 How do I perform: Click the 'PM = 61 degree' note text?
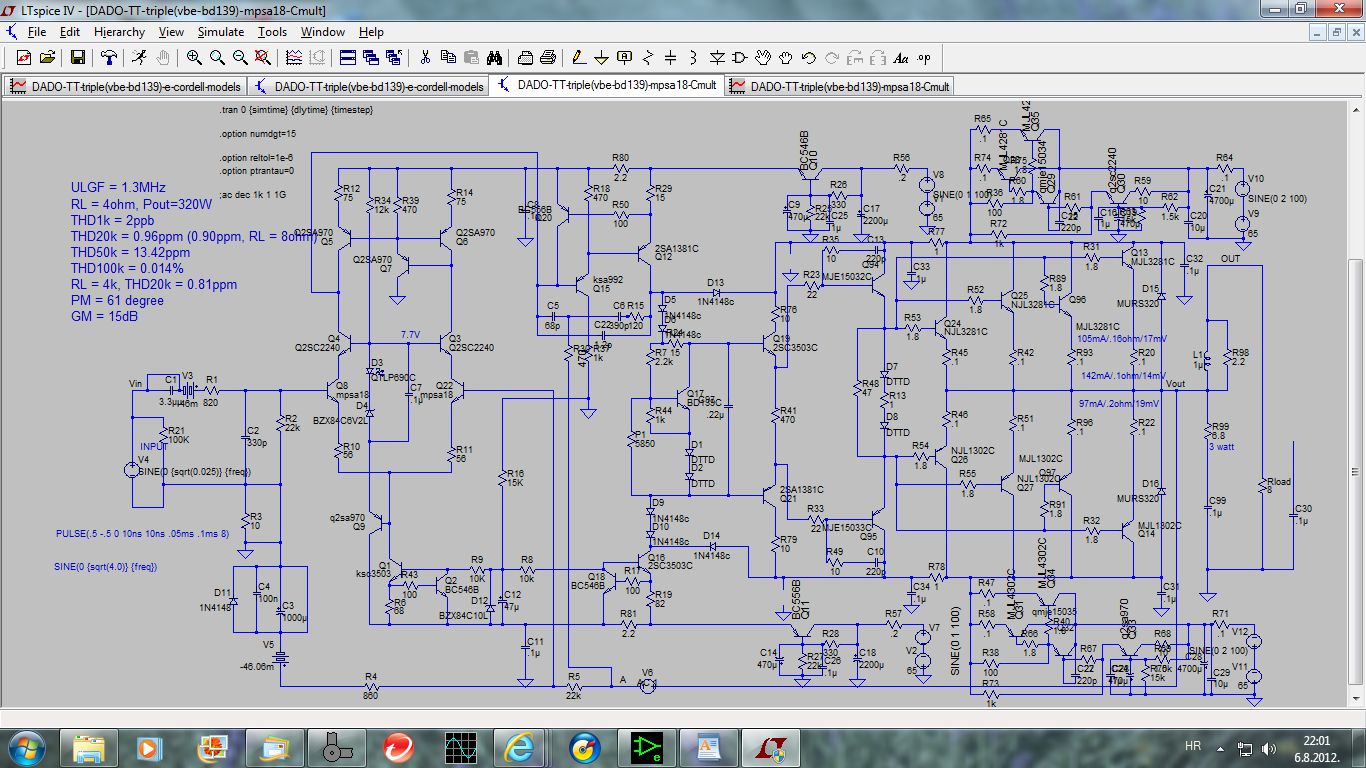point(116,300)
